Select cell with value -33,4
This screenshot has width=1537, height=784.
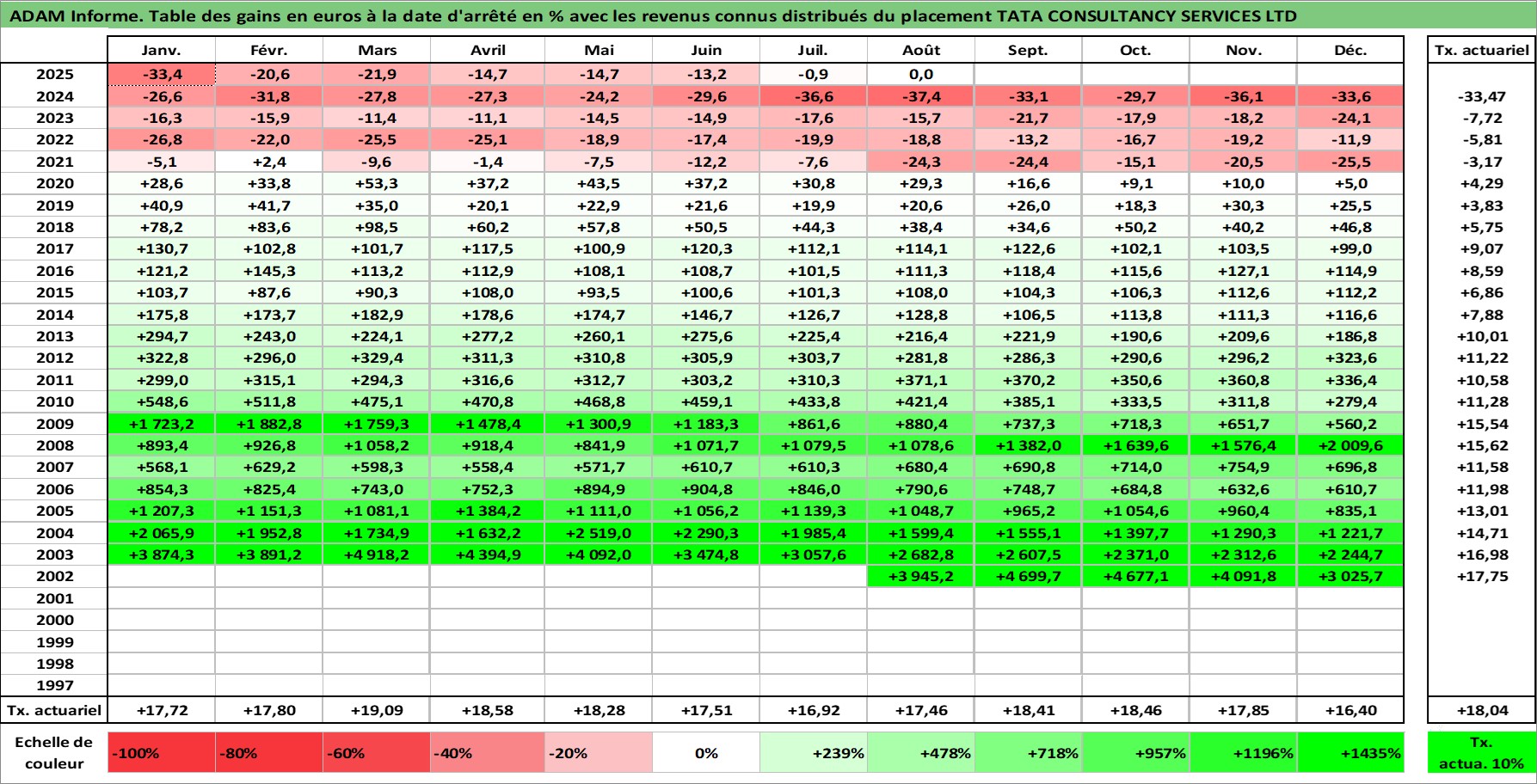pyautogui.click(x=162, y=74)
